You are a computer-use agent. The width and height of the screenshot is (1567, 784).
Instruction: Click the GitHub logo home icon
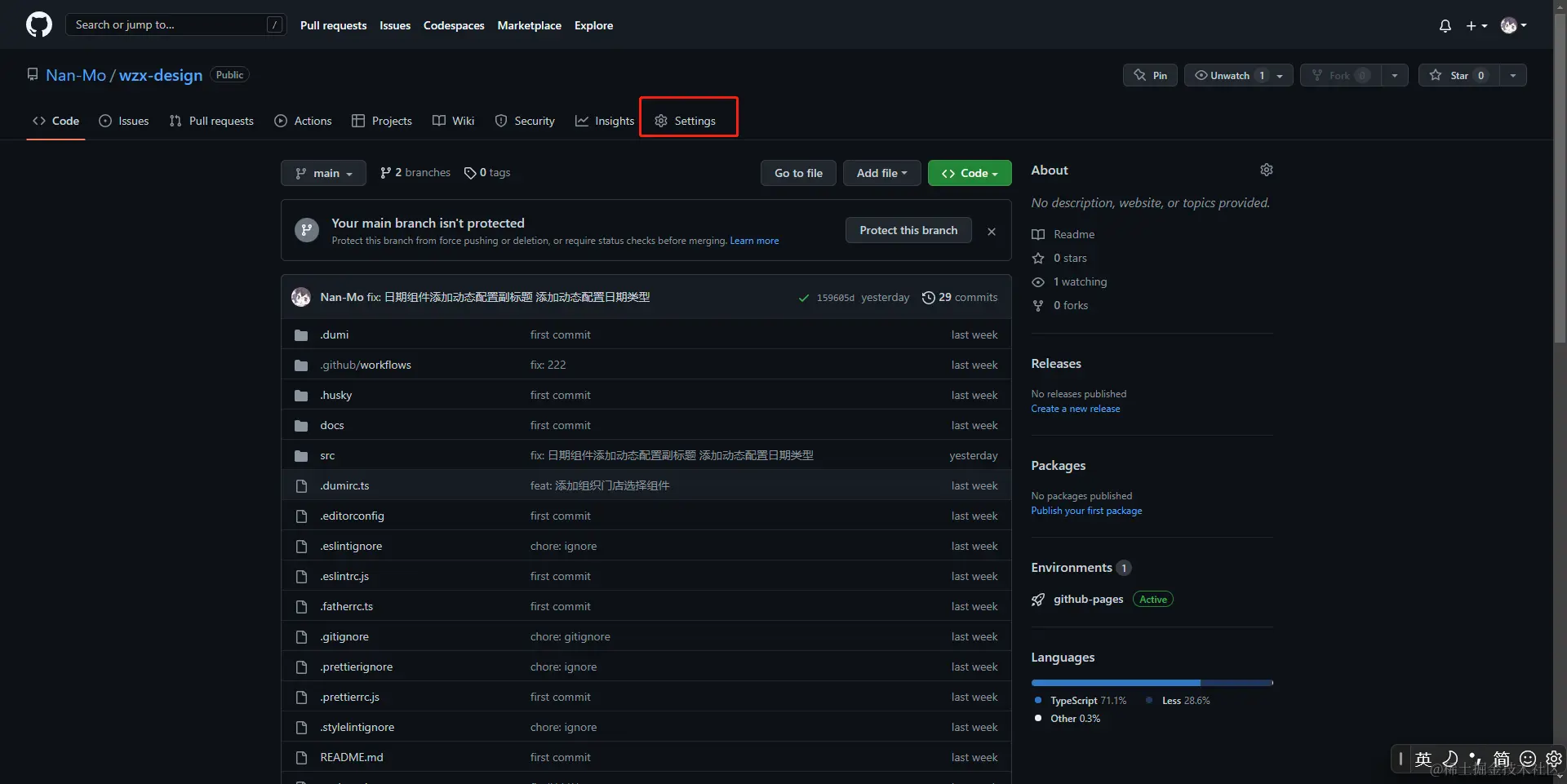click(38, 24)
